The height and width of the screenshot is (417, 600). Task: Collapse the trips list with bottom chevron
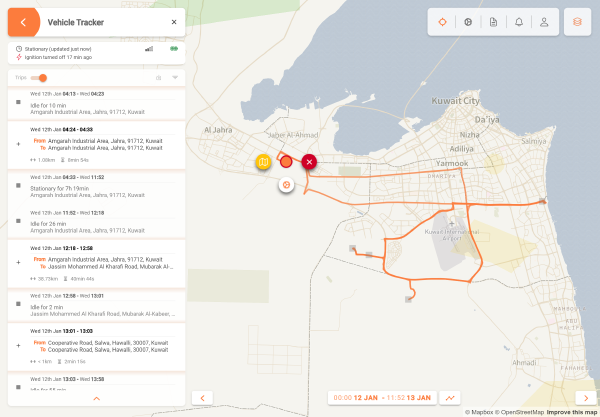point(96,399)
